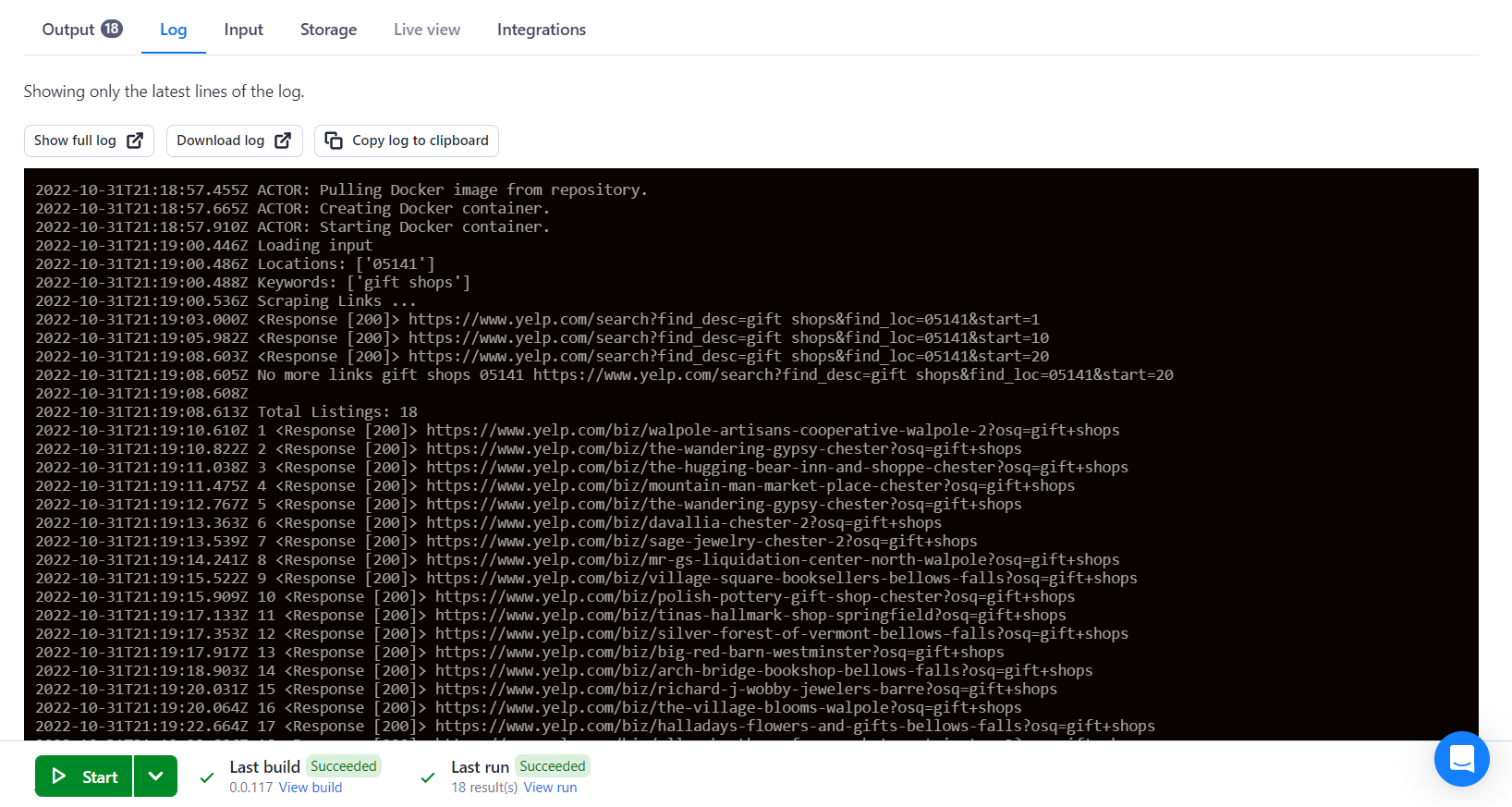Click the 'Starting Docker container' log line
This screenshot has height=807, width=1512.
293,227
